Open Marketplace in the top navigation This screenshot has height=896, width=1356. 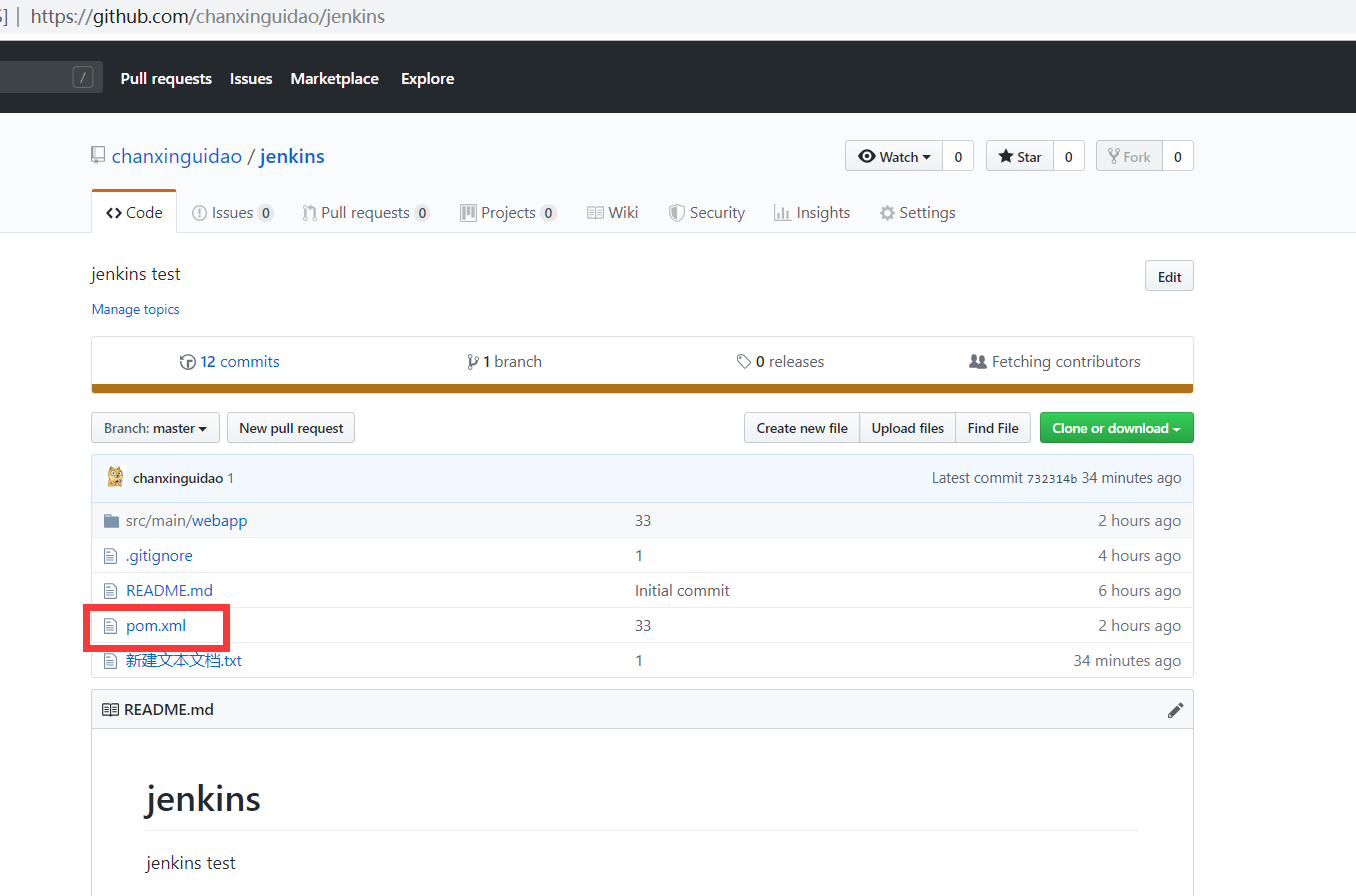[x=335, y=78]
